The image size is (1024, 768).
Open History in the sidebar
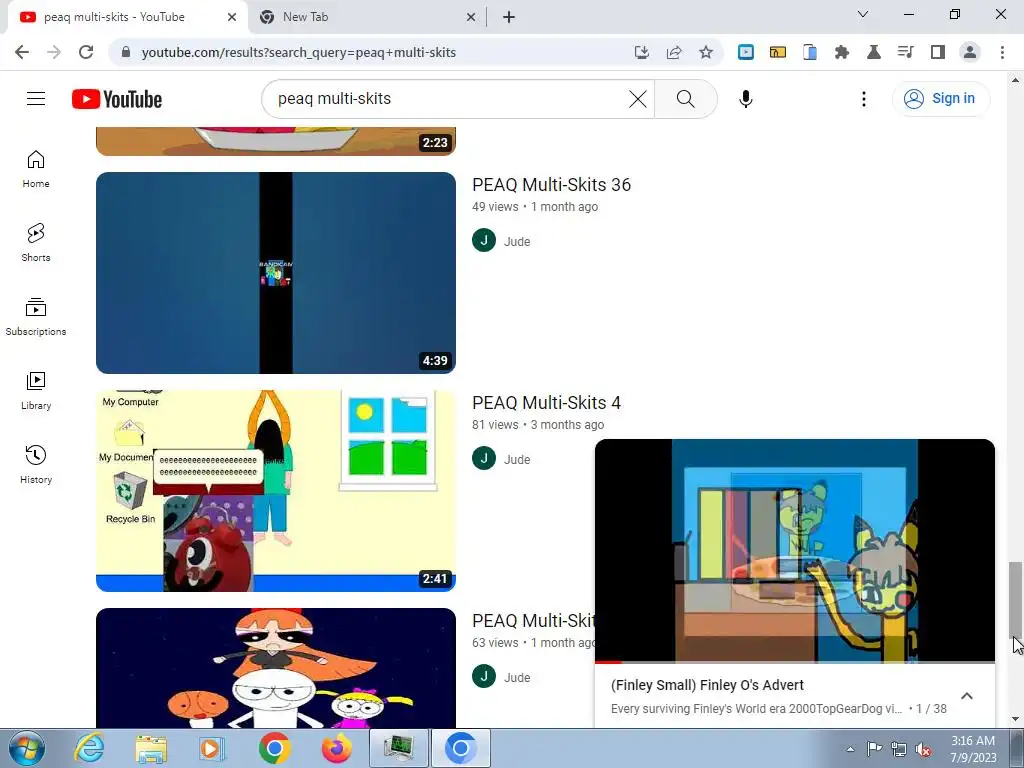36,464
